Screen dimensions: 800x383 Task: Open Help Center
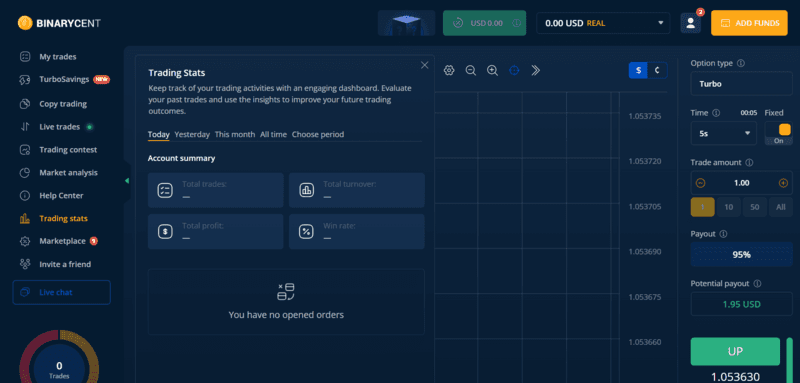pyautogui.click(x=61, y=196)
